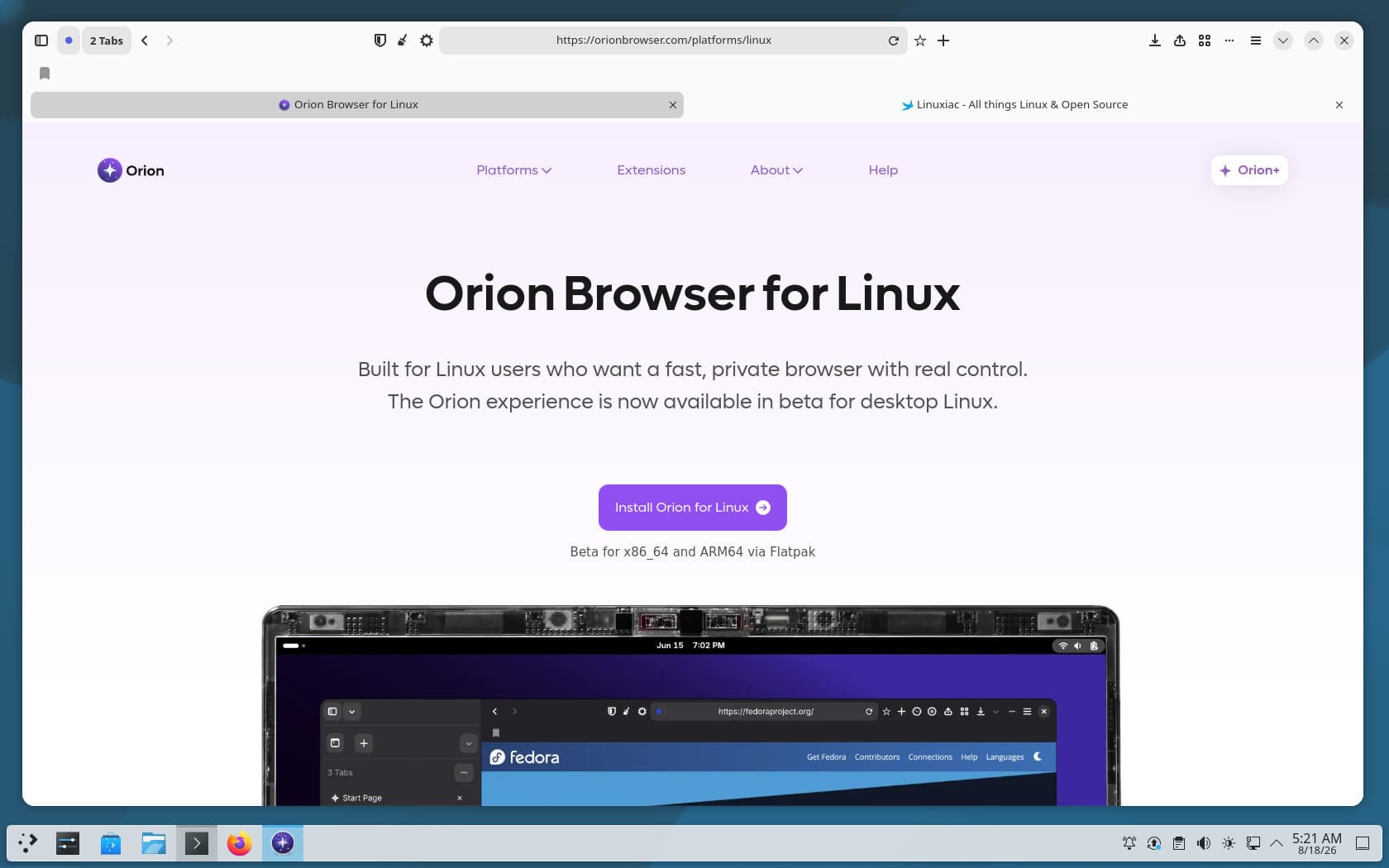The image size is (1389, 868).
Task: Click the tab indicator dot button
Action: point(69,41)
